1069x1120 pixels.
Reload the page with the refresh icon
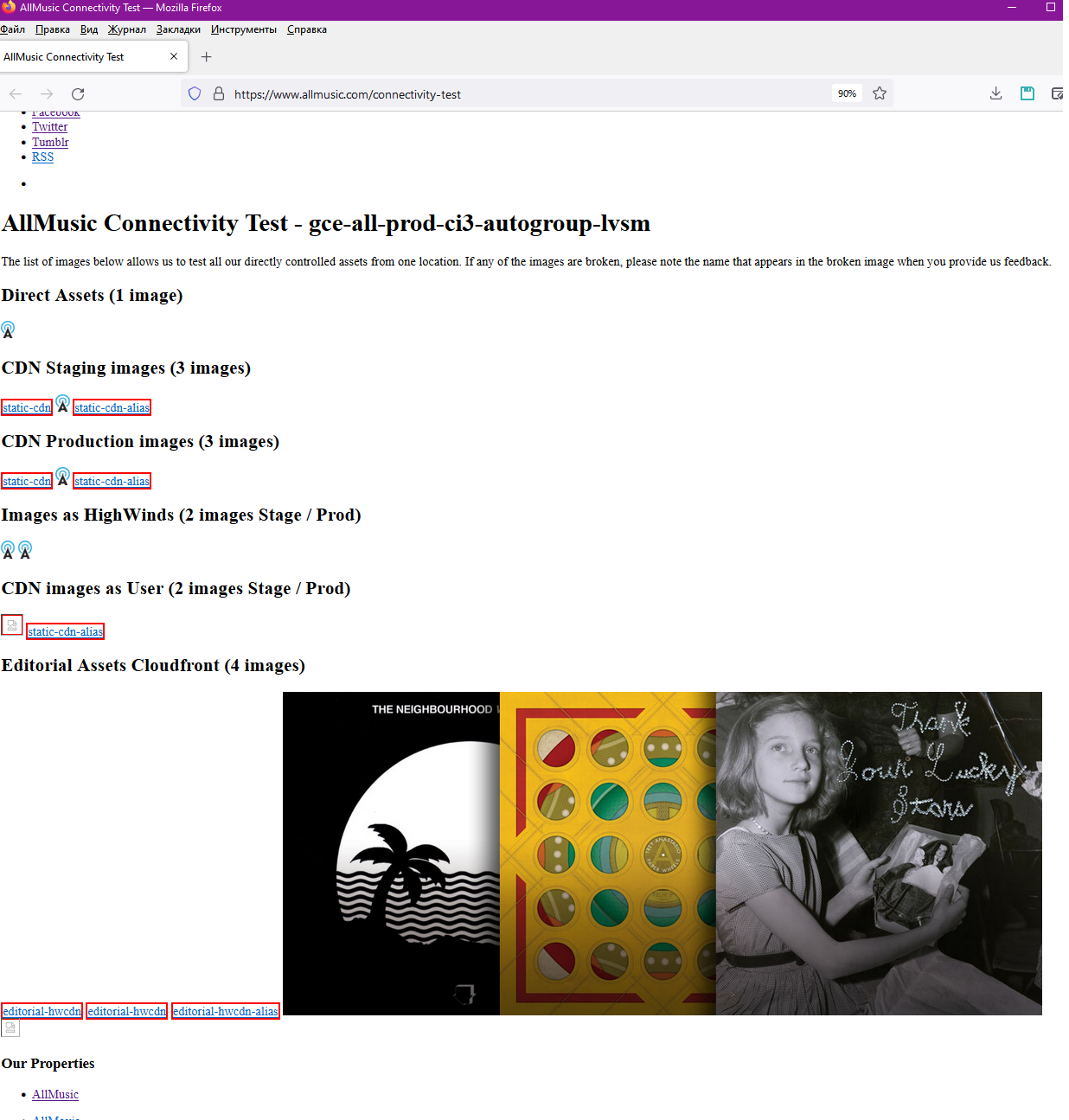coord(78,93)
